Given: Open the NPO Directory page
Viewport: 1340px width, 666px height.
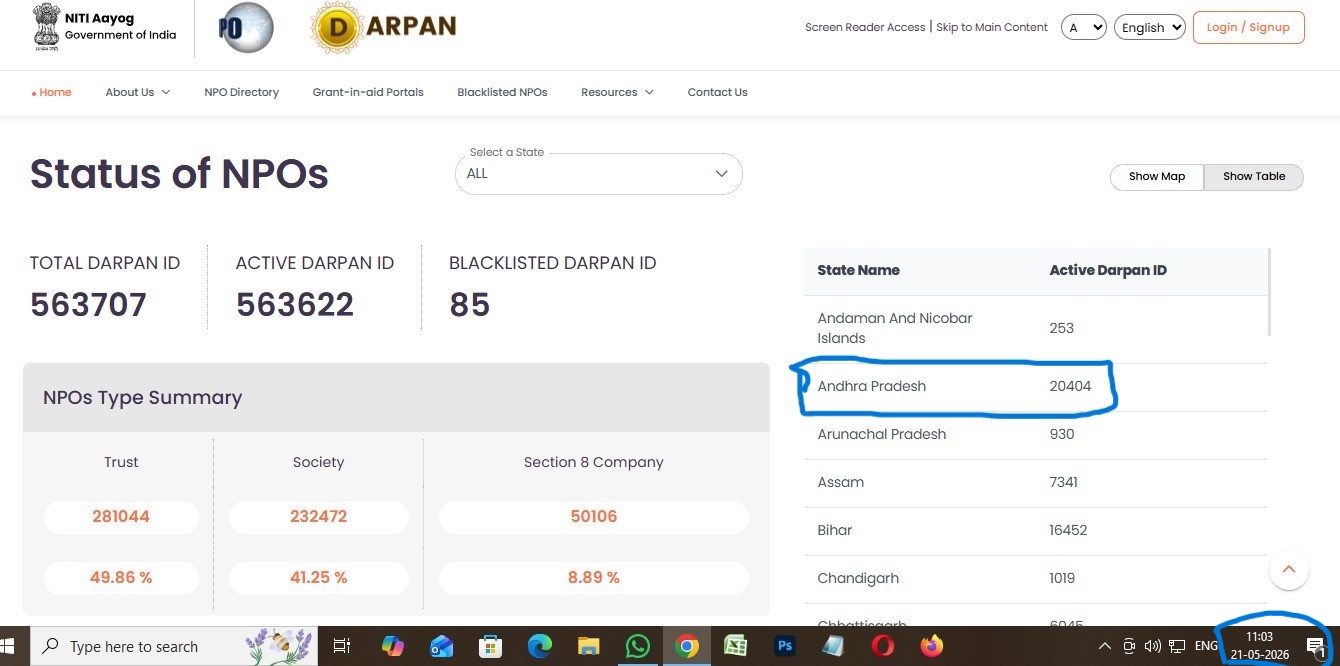Looking at the screenshot, I should pyautogui.click(x=241, y=92).
